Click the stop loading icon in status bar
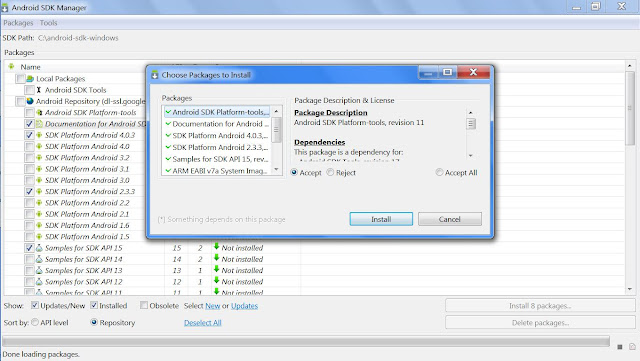This screenshot has width=640, height=361. (x=620, y=347)
